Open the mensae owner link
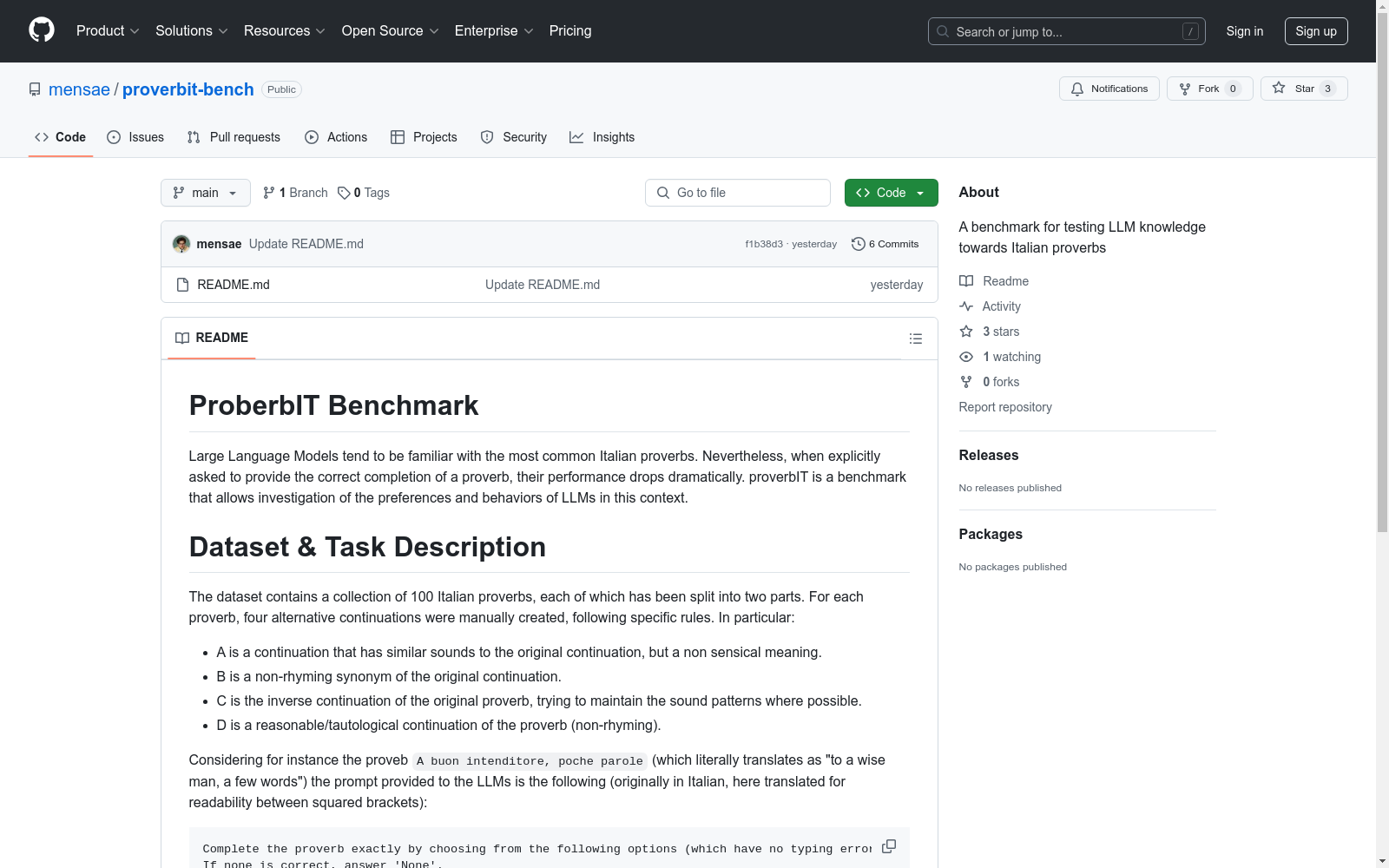 [79, 89]
